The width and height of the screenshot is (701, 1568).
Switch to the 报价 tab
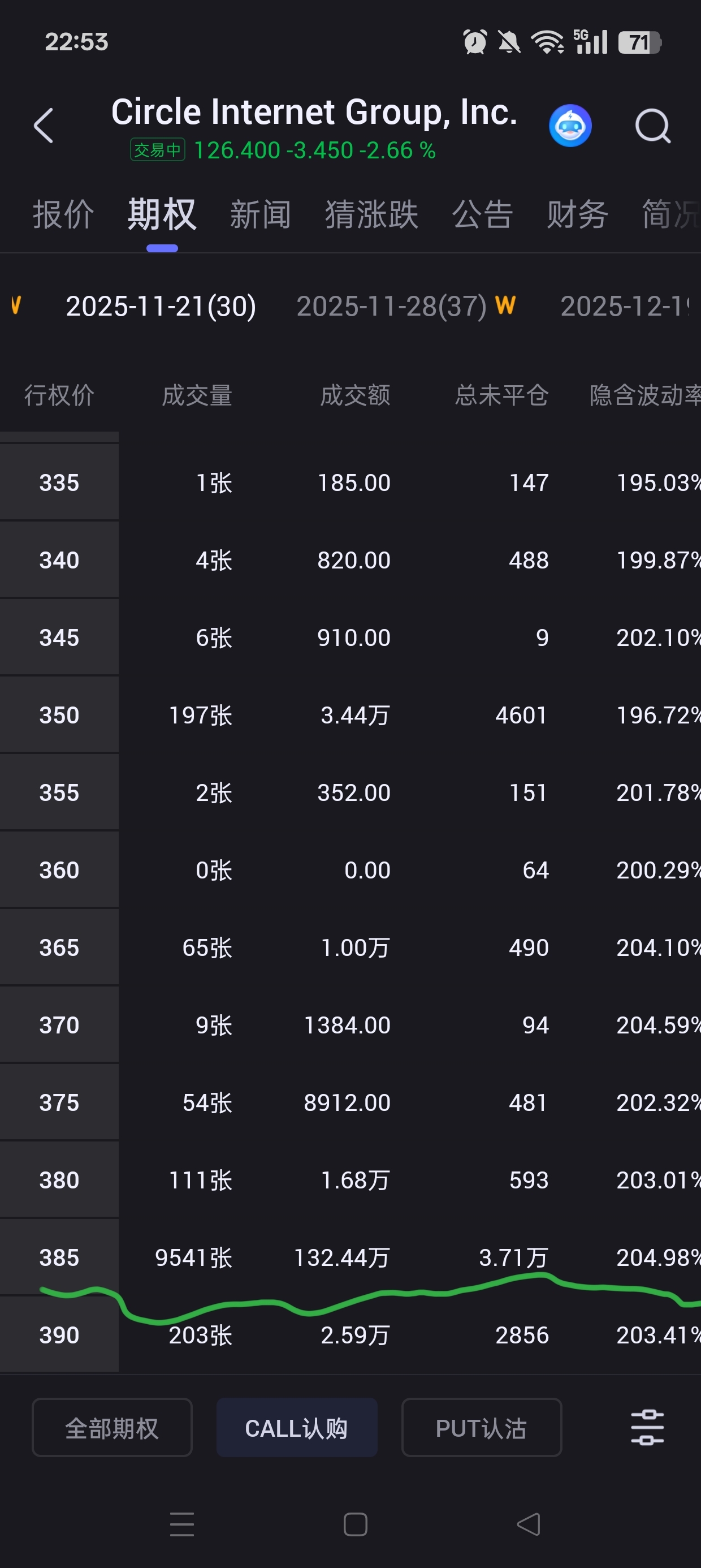[63, 214]
